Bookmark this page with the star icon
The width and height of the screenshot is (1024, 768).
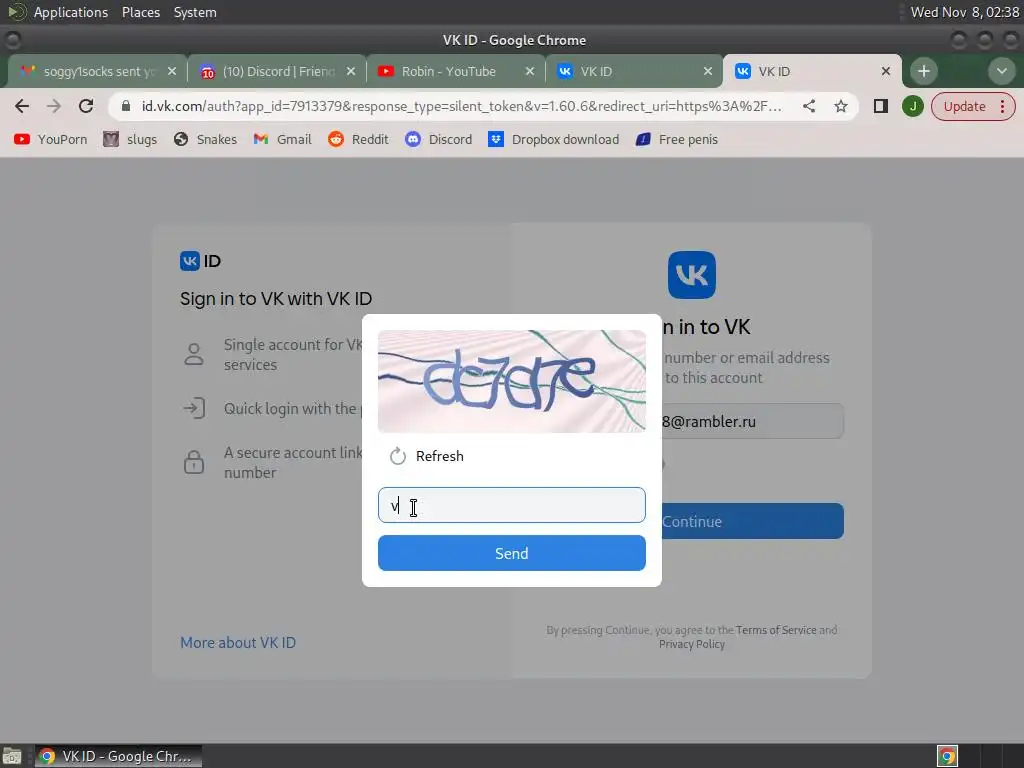pyautogui.click(x=840, y=106)
